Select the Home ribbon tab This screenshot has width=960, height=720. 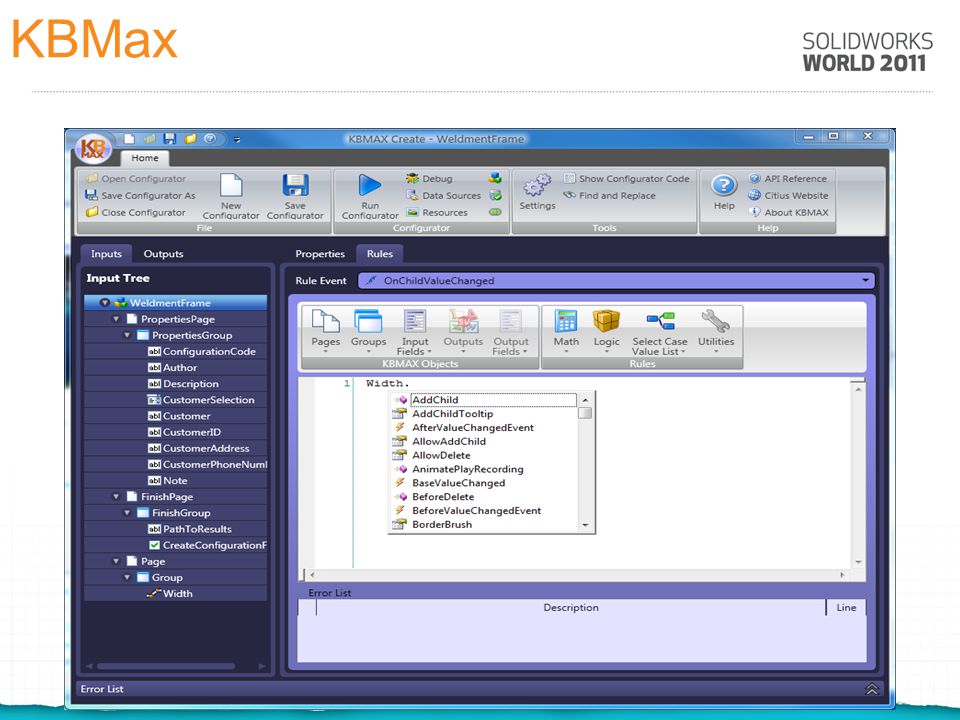tap(144, 158)
